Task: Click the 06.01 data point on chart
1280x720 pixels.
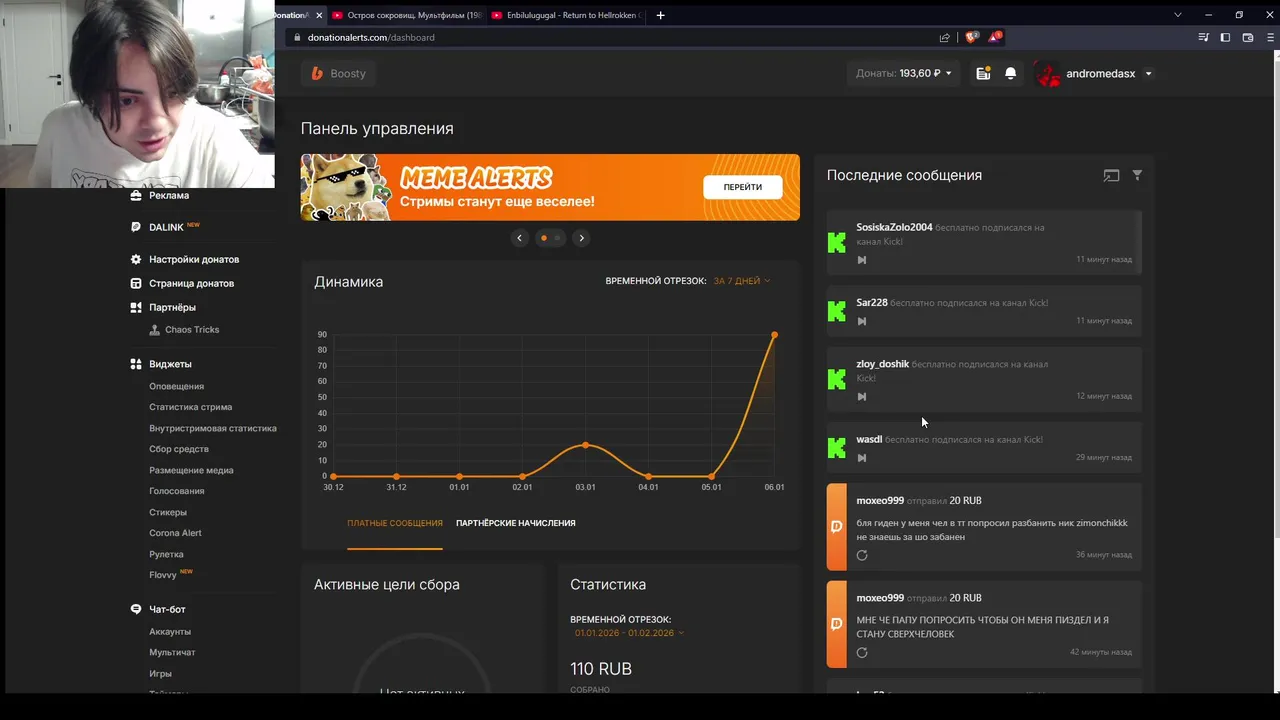Action: (x=774, y=335)
